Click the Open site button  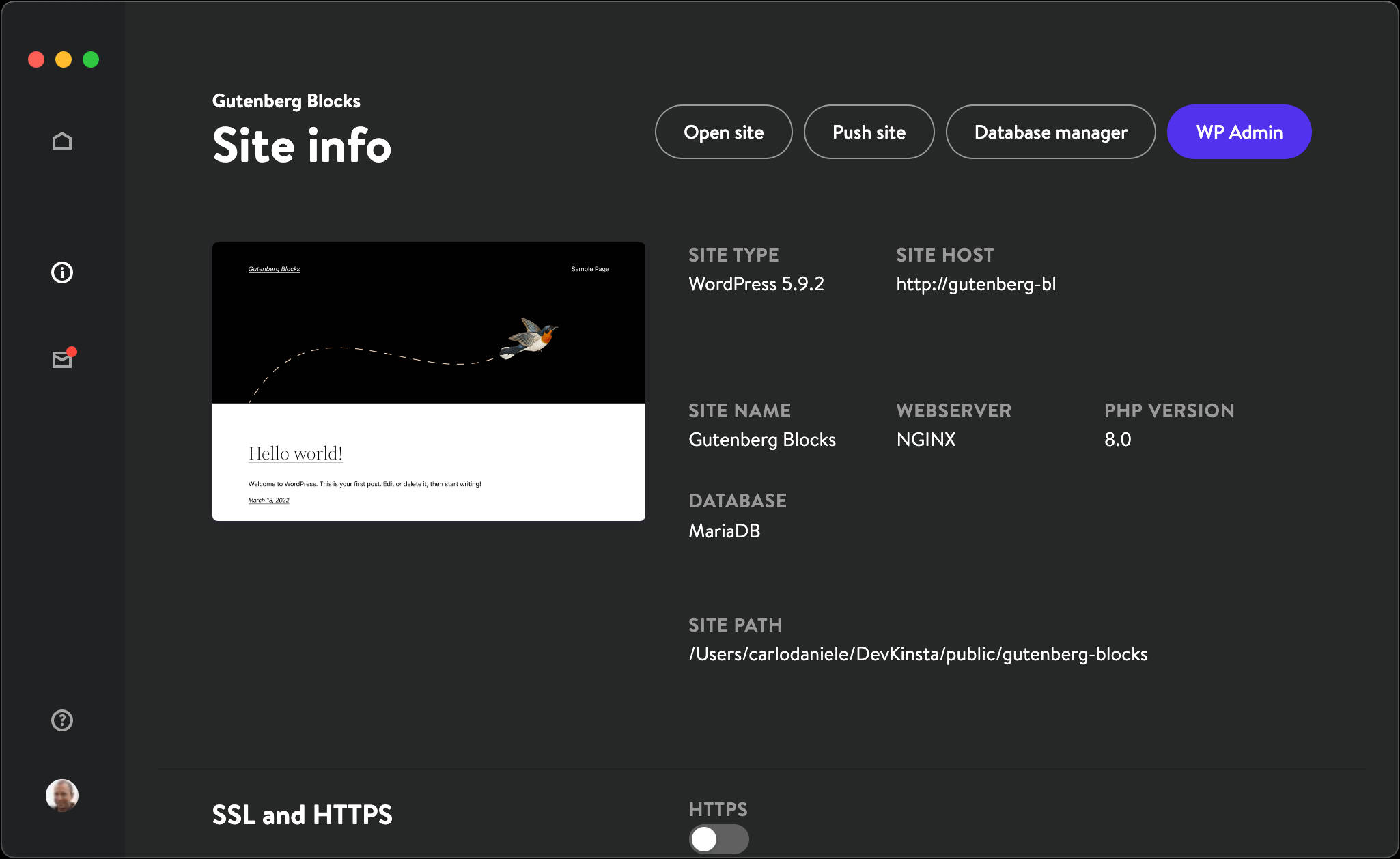click(723, 132)
